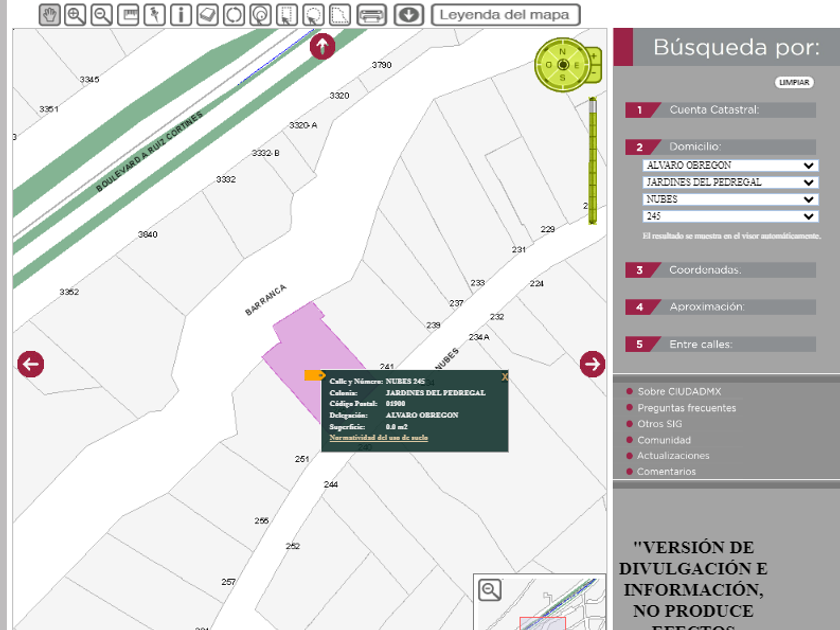
Task: Select the pan hand tool
Action: click(x=50, y=15)
